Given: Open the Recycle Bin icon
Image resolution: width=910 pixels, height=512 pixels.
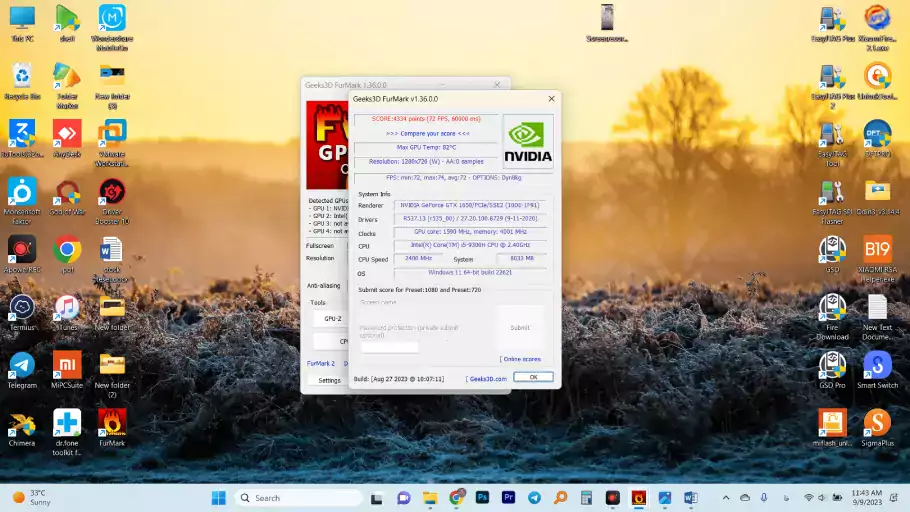Looking at the screenshot, I should point(21,80).
